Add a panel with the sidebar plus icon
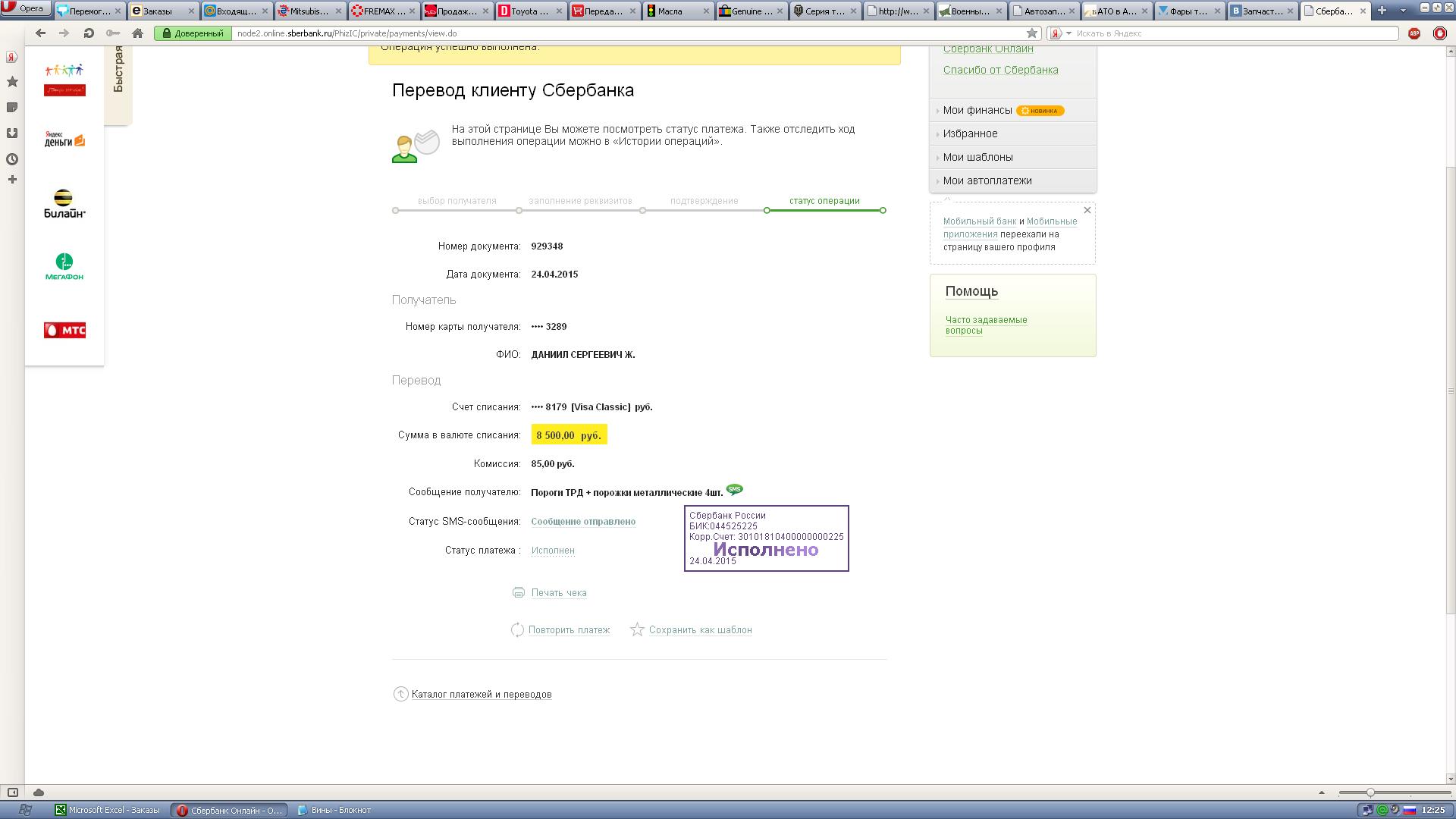This screenshot has height=819, width=1456. [12, 180]
